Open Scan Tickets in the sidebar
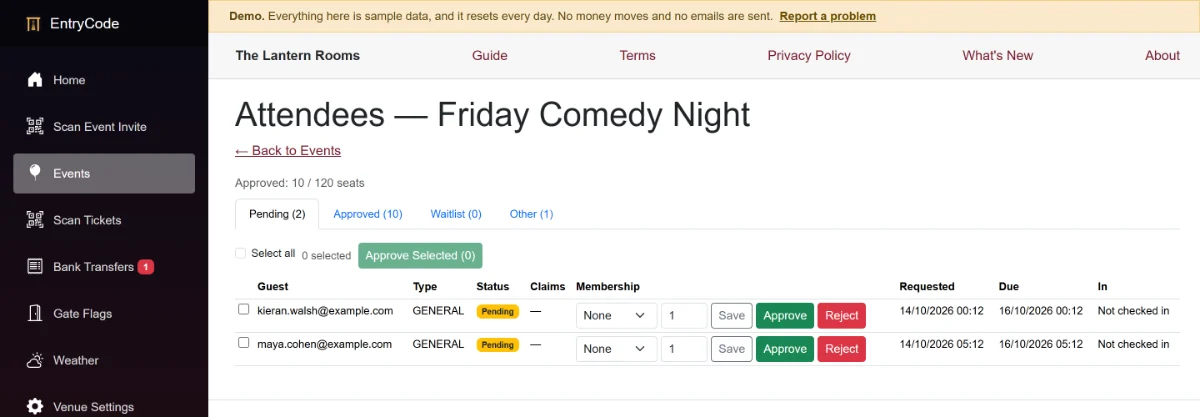This screenshot has height=417, width=1200. (x=104, y=220)
